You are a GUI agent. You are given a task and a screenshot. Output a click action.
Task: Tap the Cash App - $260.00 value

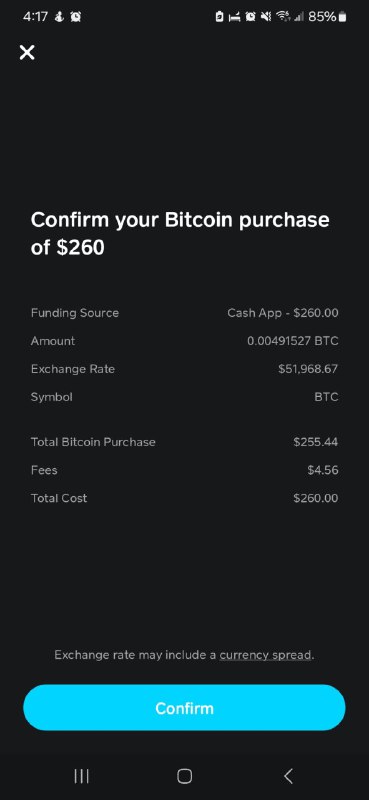click(283, 313)
